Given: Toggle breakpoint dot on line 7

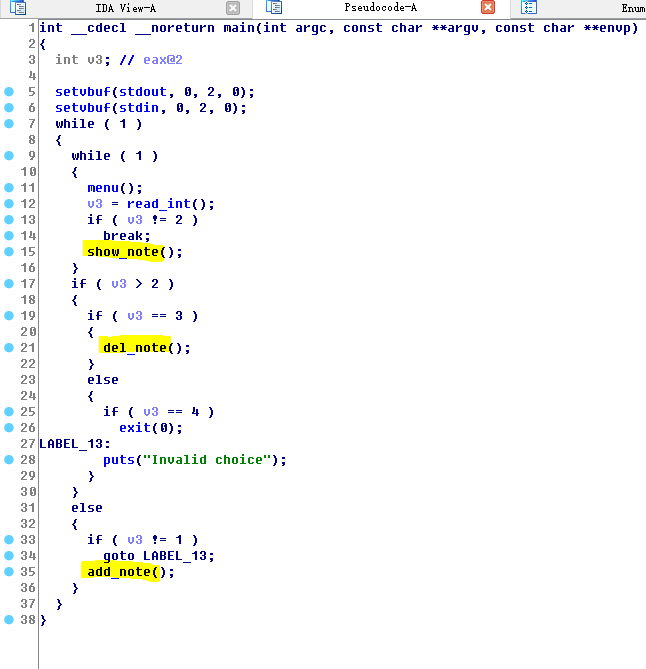Looking at the screenshot, I should [9, 124].
